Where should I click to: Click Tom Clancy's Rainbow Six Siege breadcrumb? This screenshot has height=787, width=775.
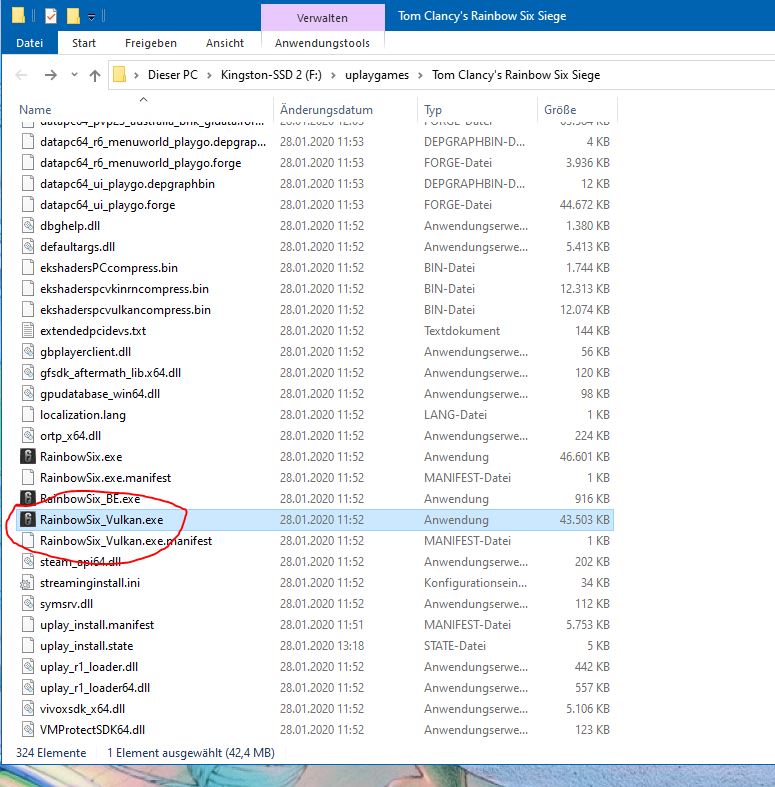pos(516,75)
